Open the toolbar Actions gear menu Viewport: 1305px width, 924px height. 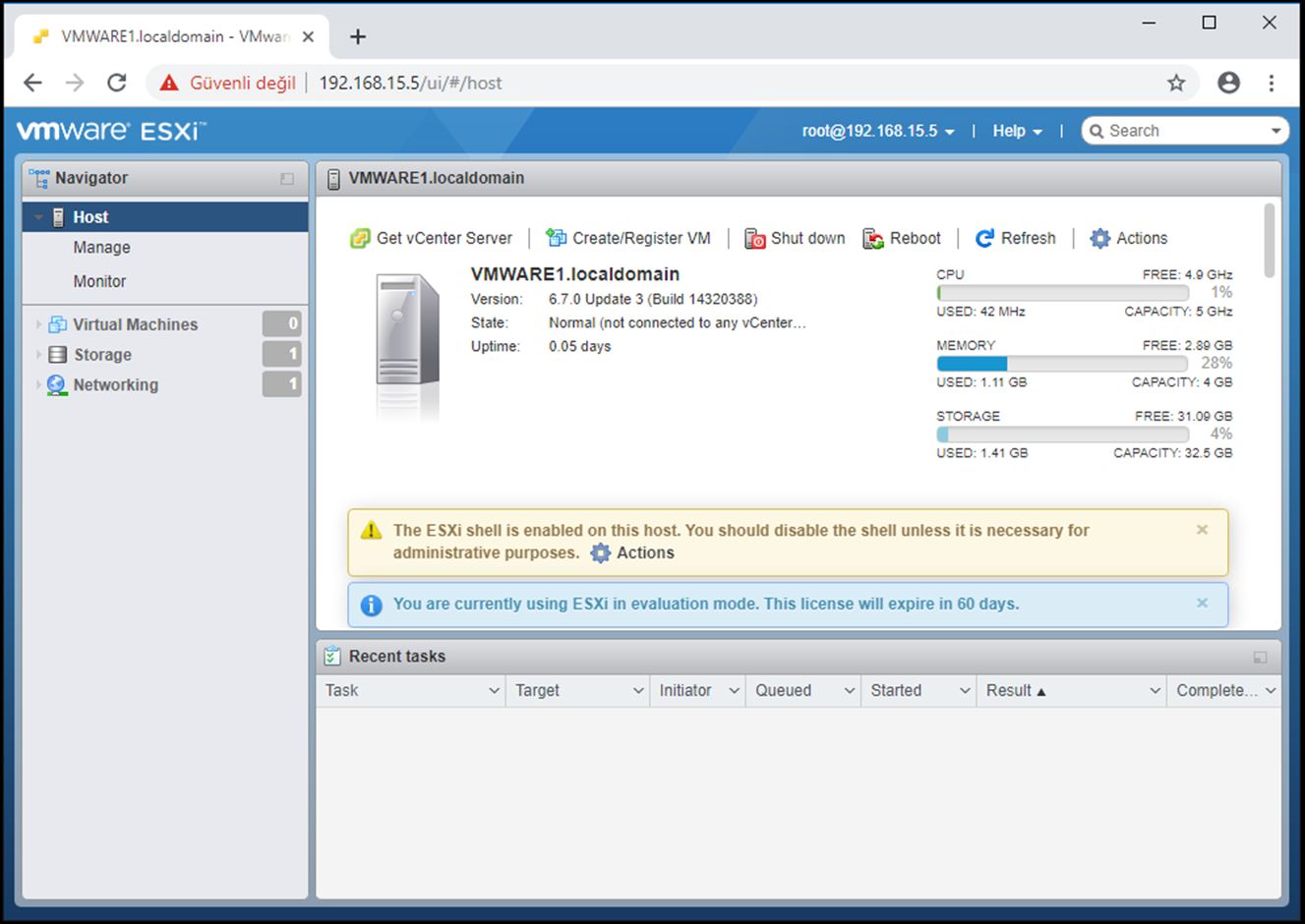pyautogui.click(x=1128, y=238)
